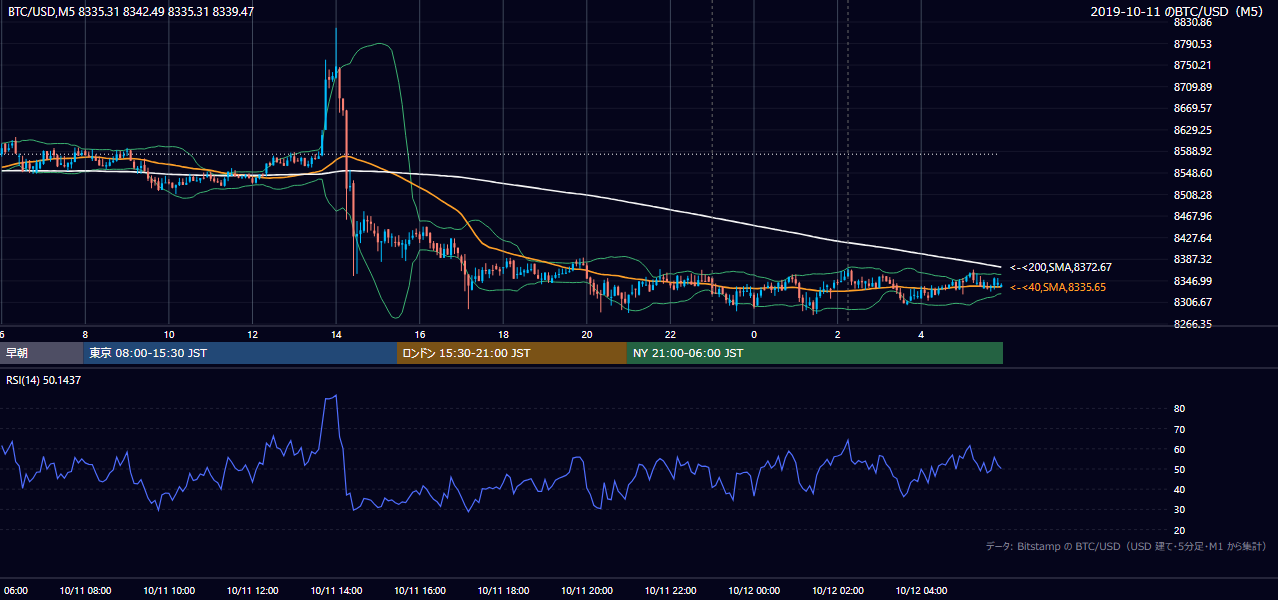Click price axis value 8306.67
1278x600 pixels.
coord(1192,303)
